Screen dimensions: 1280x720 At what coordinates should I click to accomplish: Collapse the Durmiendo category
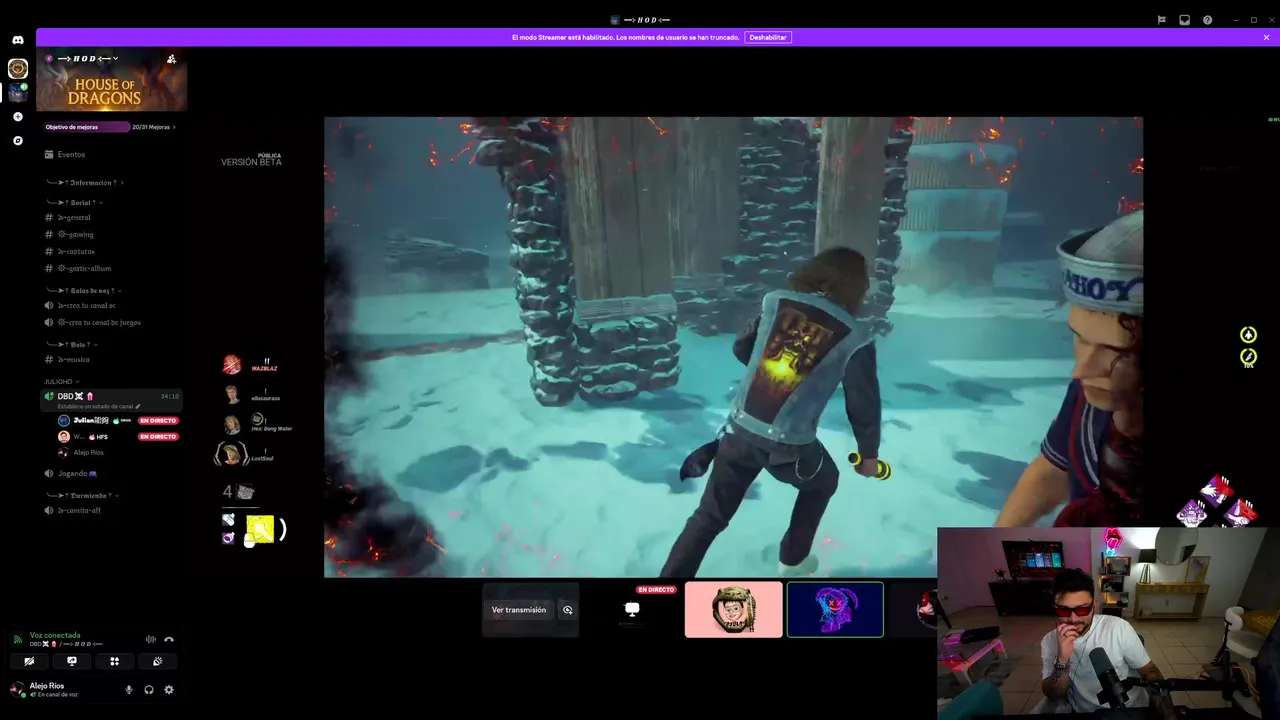coord(82,495)
